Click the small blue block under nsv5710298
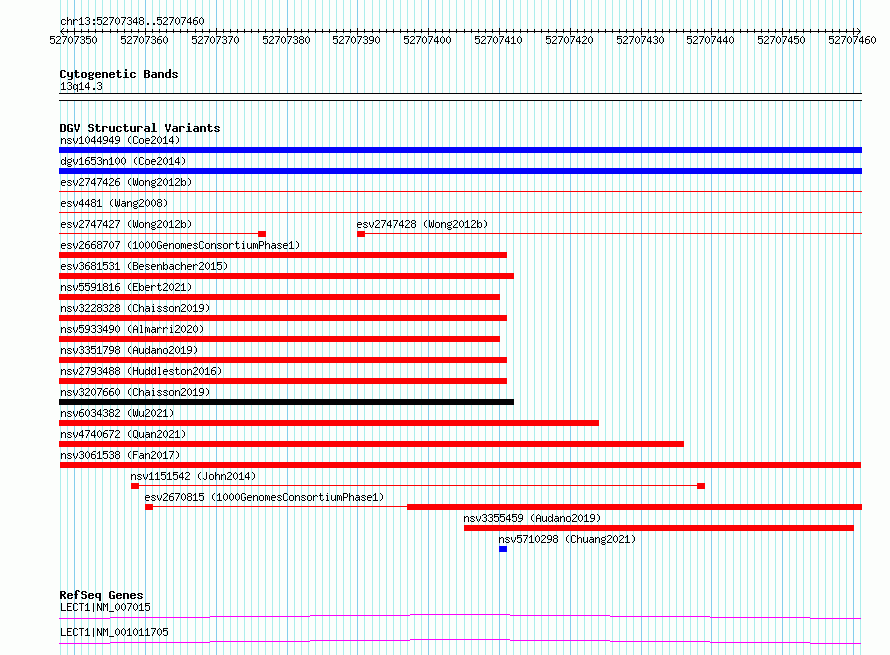Screen dimensions: 890x655 (x=503, y=549)
